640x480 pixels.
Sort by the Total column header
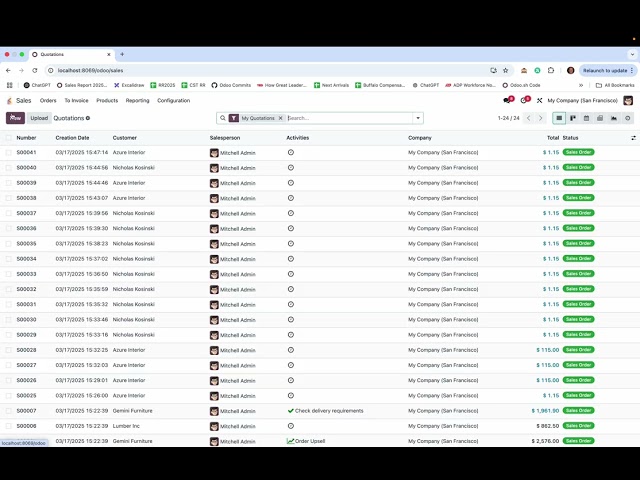[553, 138]
